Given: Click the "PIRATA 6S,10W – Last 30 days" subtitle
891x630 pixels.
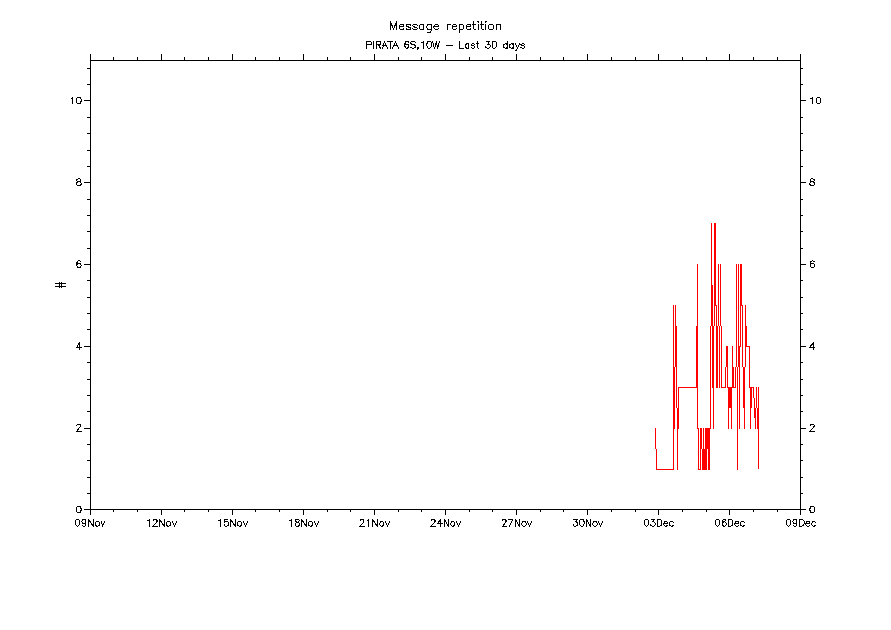Looking at the screenshot, I should point(445,45).
